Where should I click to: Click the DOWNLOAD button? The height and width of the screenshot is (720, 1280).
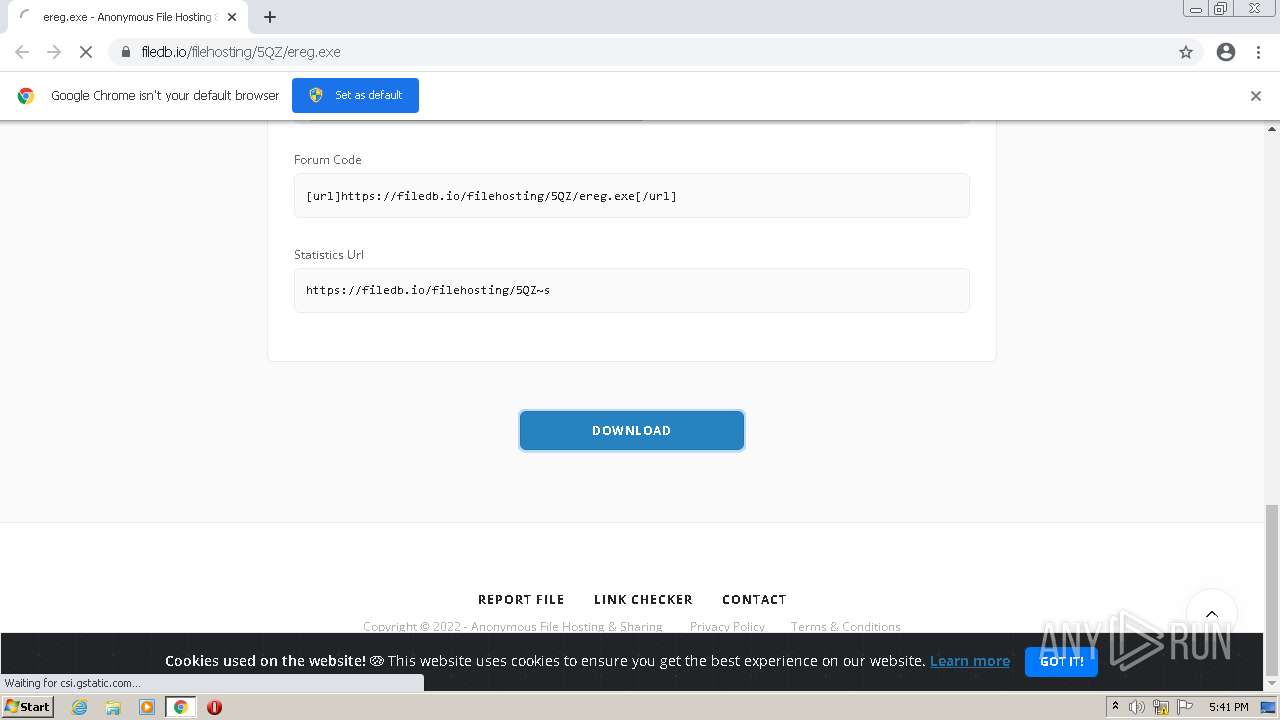coord(632,430)
